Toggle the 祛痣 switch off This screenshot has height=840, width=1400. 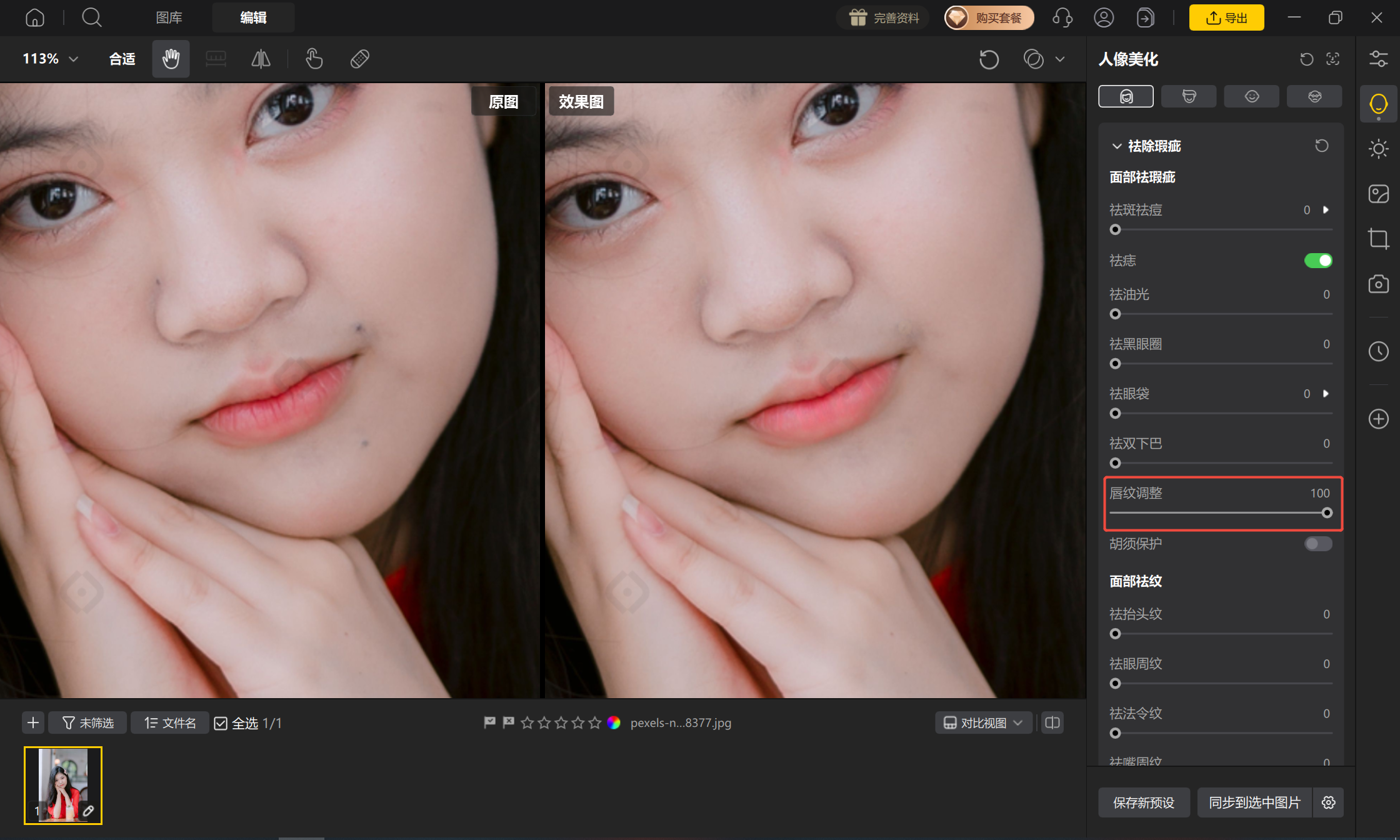tap(1318, 261)
